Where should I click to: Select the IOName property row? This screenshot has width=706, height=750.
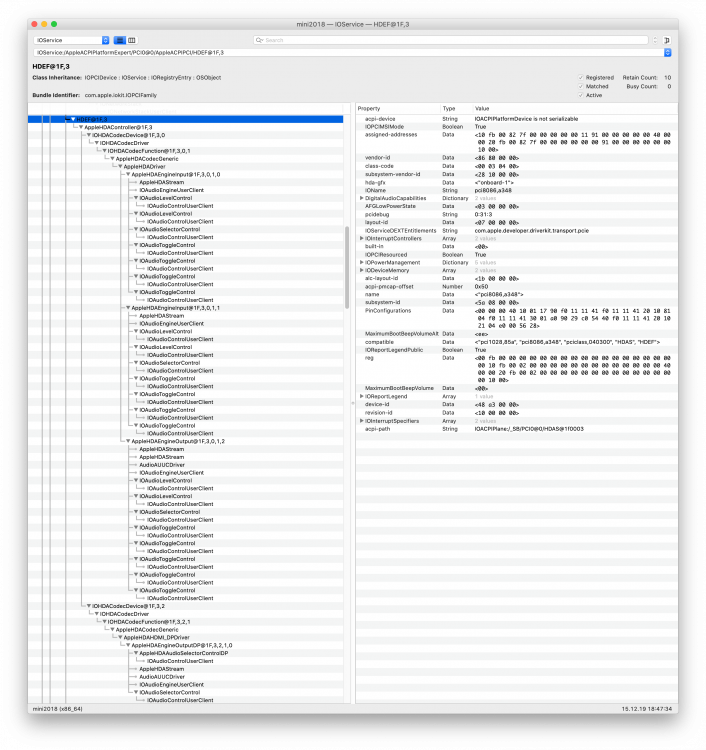[517, 190]
